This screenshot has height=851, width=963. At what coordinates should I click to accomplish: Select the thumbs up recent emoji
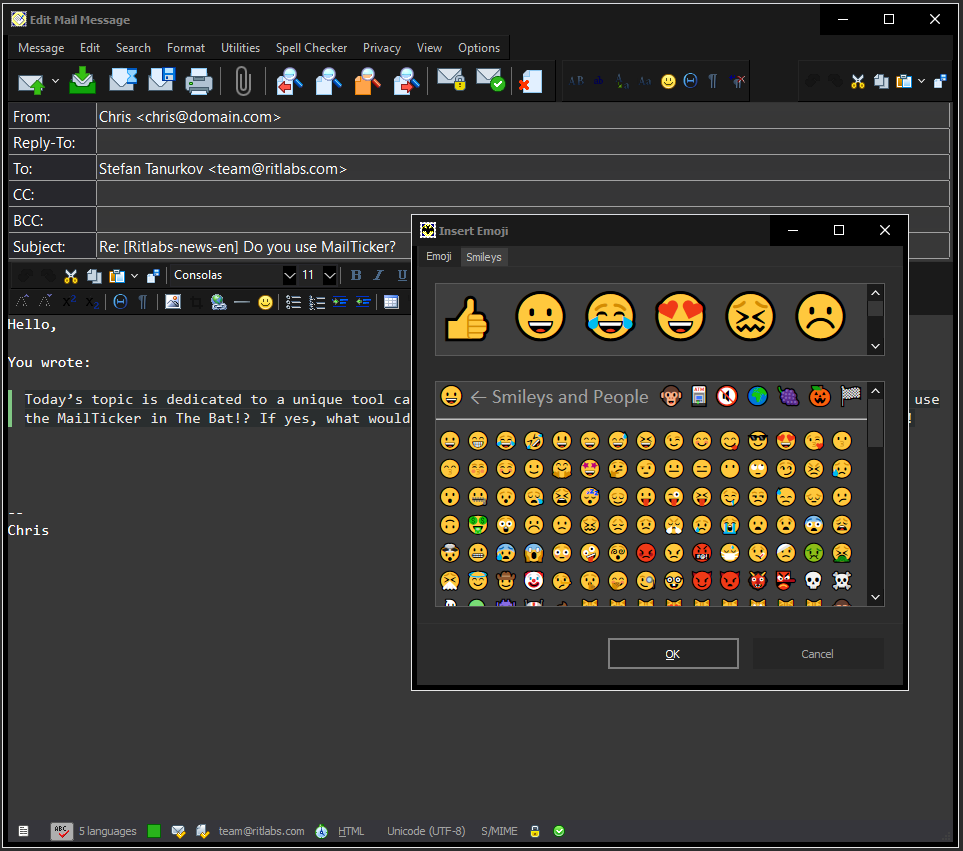467,318
